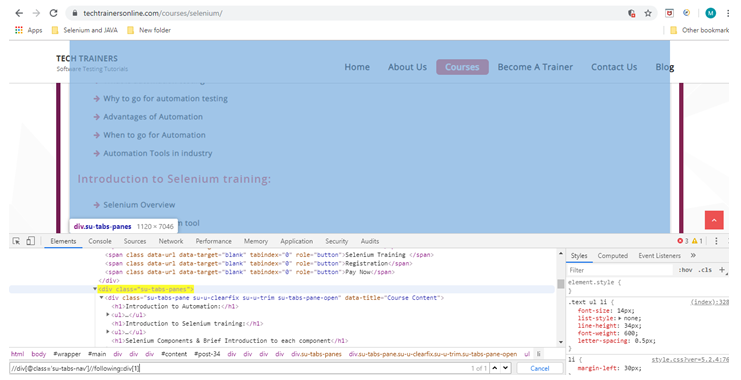
Task: Activate the DevTools inspect element picker
Action: click(x=17, y=241)
